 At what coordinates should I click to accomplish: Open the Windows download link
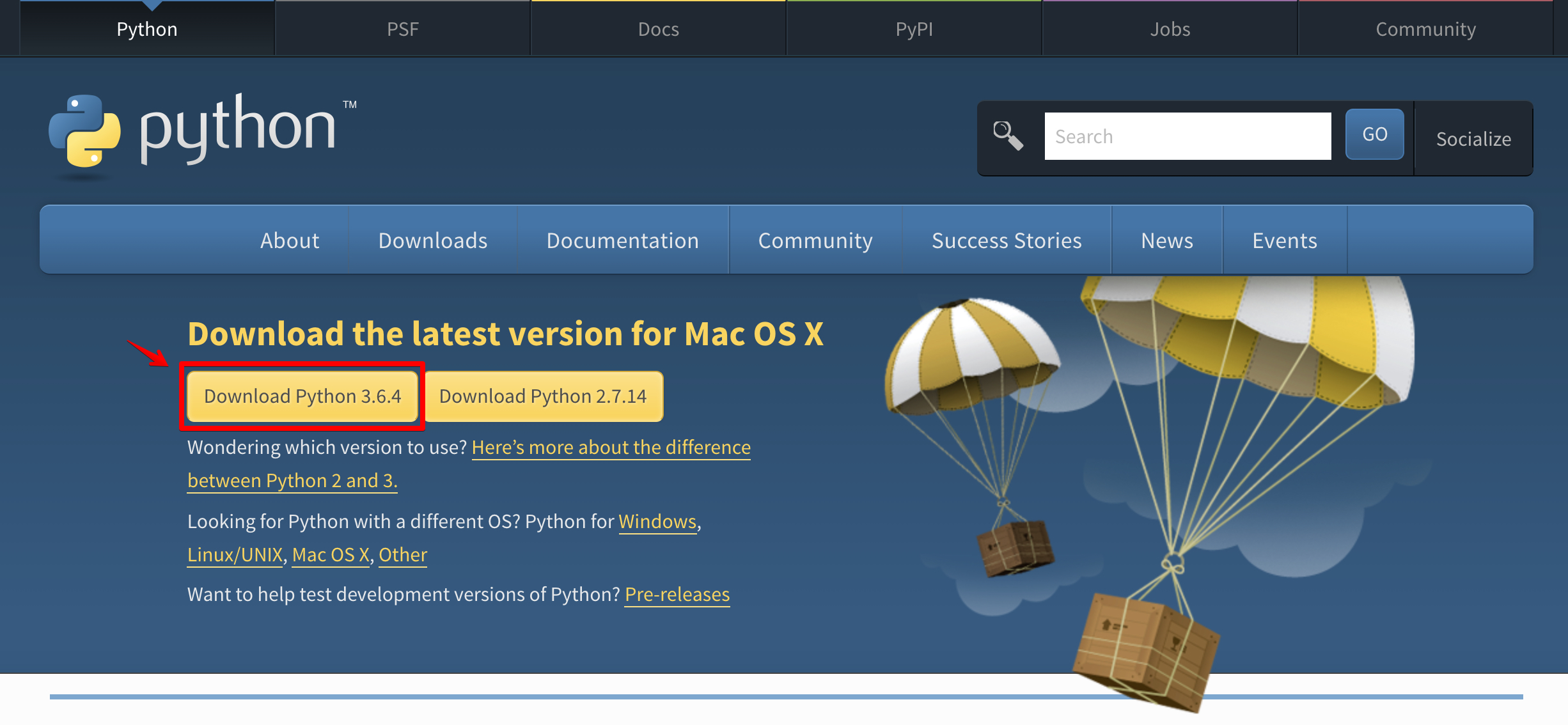click(x=657, y=522)
